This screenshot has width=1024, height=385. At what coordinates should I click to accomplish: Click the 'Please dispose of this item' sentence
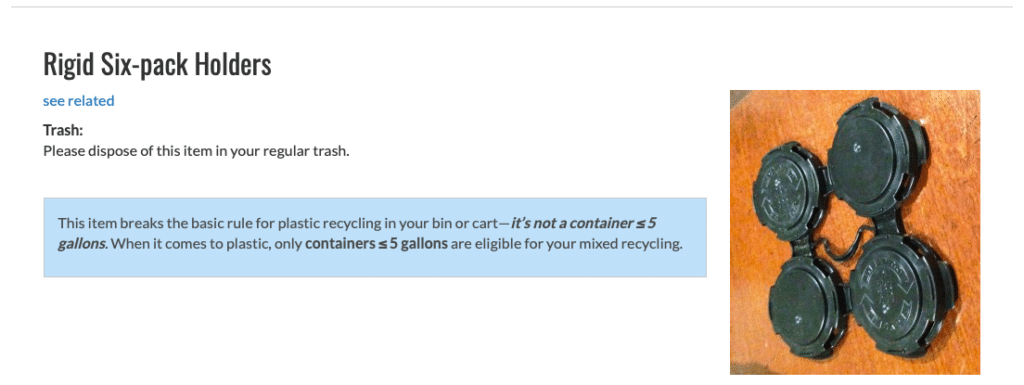[197, 151]
